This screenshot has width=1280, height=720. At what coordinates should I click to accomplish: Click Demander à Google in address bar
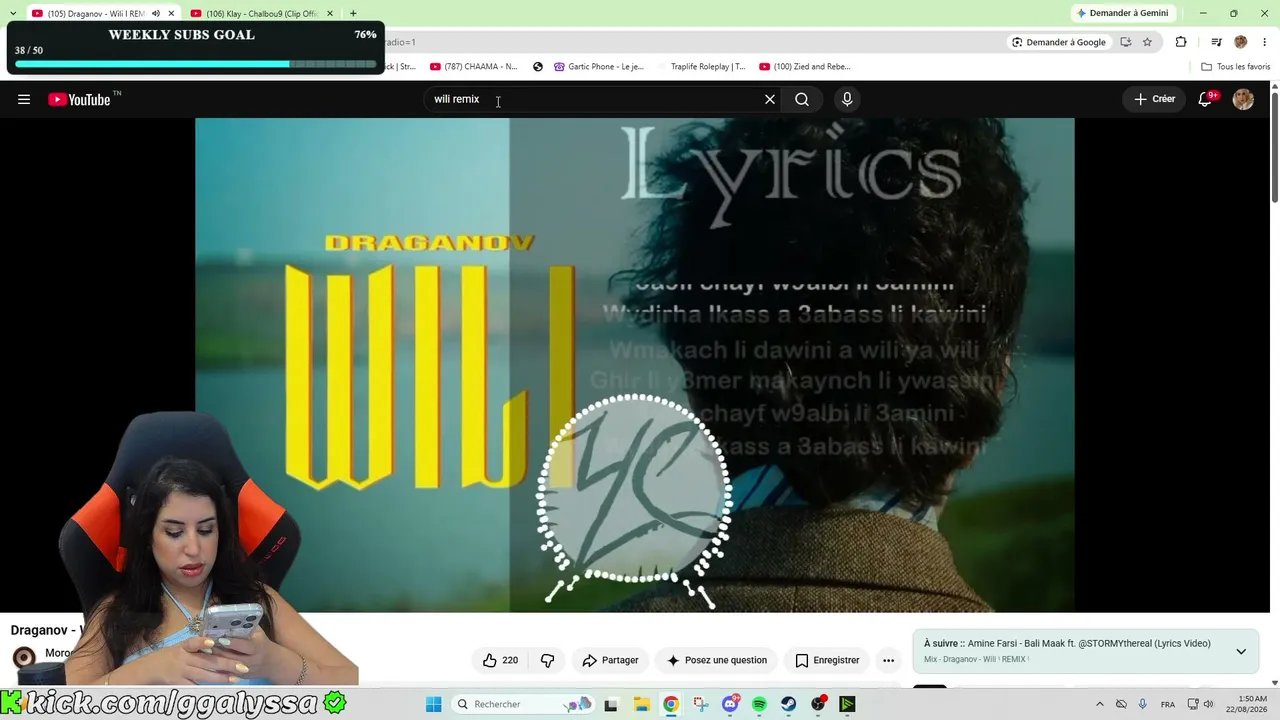(x=1059, y=42)
